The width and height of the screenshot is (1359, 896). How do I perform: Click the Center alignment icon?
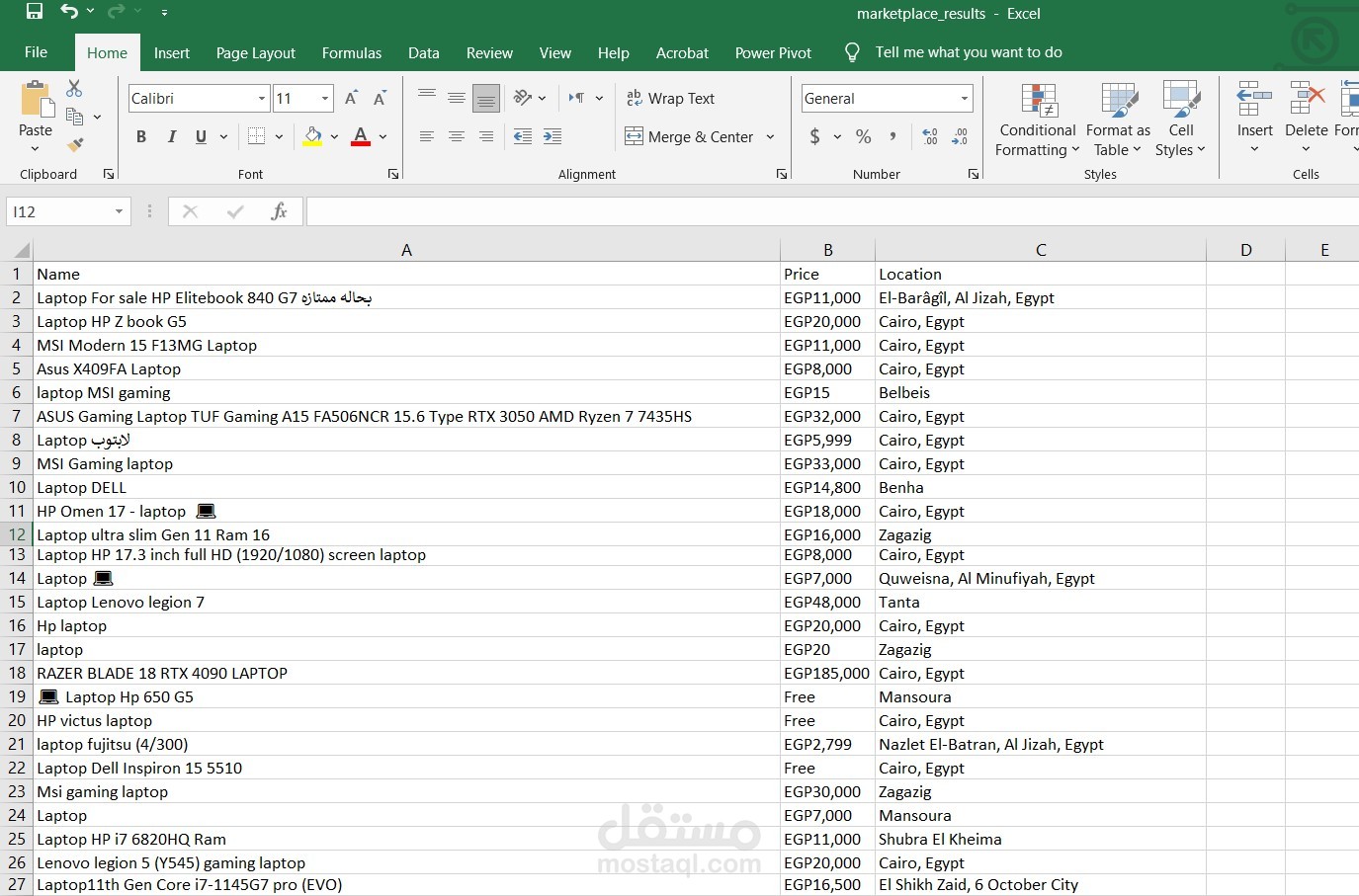457,136
